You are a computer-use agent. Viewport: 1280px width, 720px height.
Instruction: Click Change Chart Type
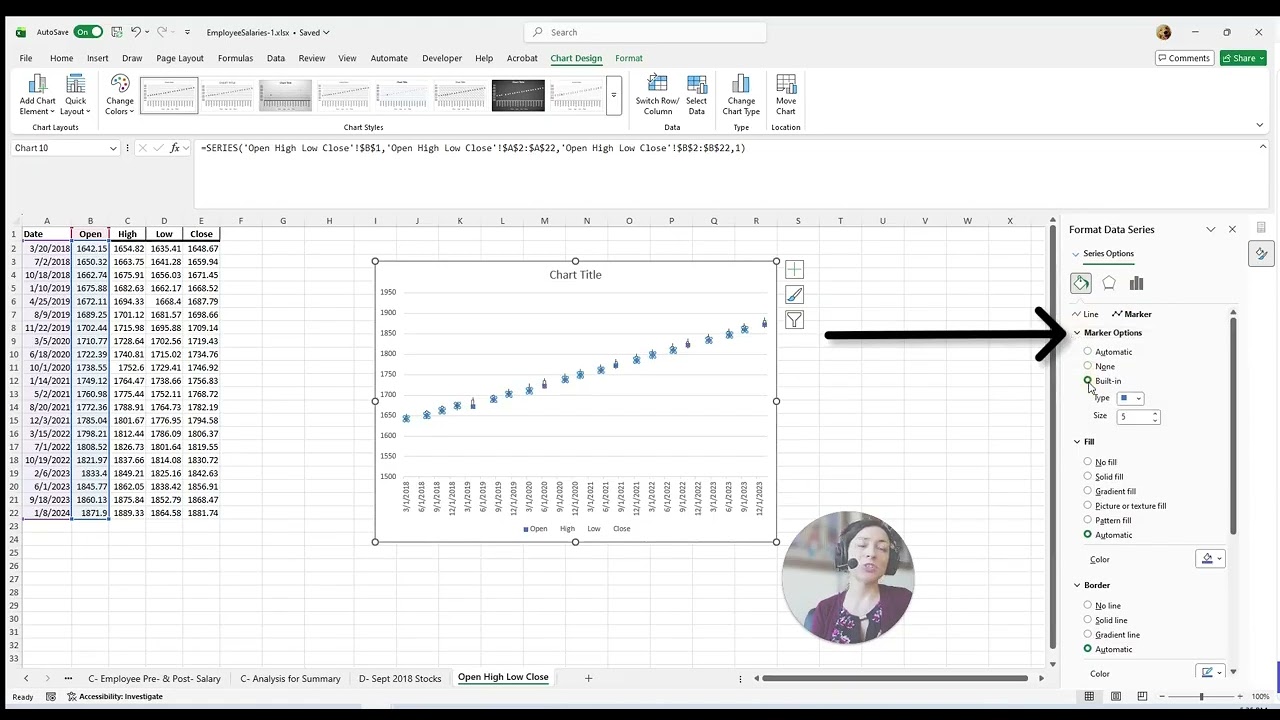[741, 95]
